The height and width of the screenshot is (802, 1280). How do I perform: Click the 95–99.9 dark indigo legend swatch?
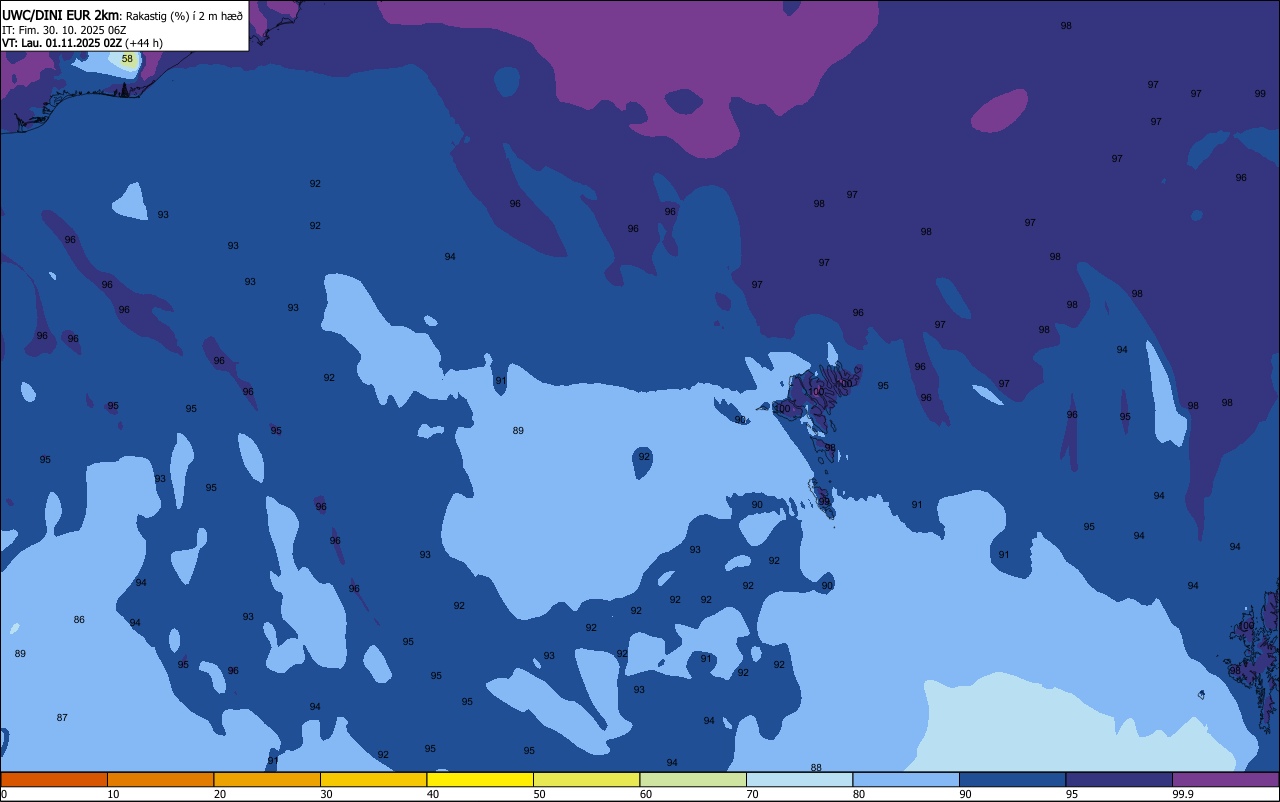(1119, 779)
